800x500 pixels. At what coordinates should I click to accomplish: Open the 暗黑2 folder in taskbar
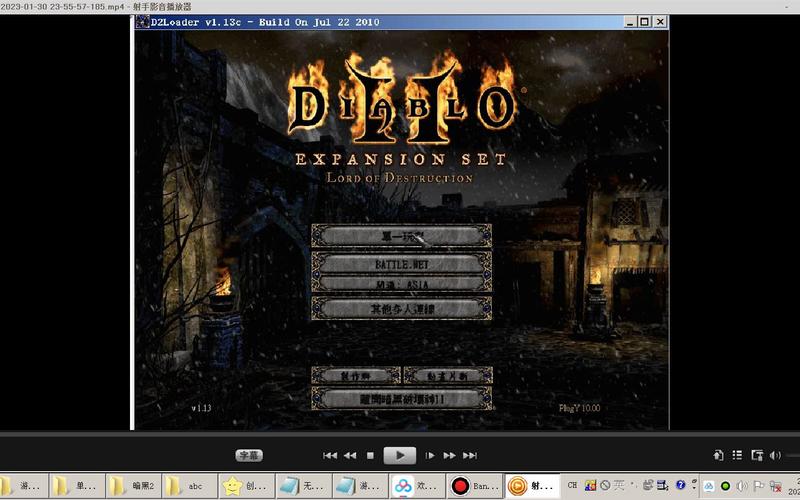pos(134,486)
